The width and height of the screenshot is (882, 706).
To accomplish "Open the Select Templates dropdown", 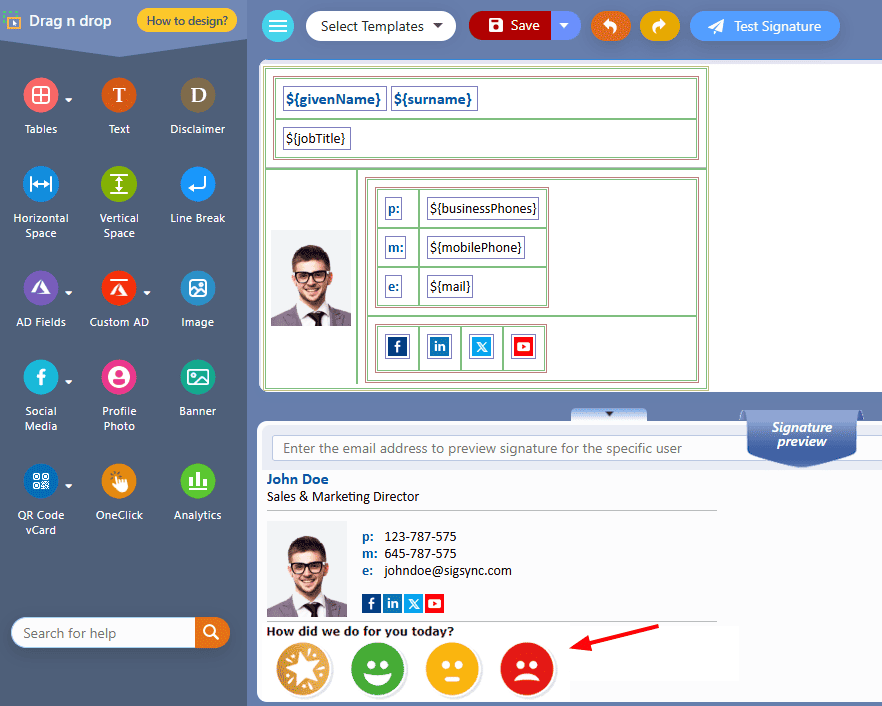I will click(x=381, y=26).
